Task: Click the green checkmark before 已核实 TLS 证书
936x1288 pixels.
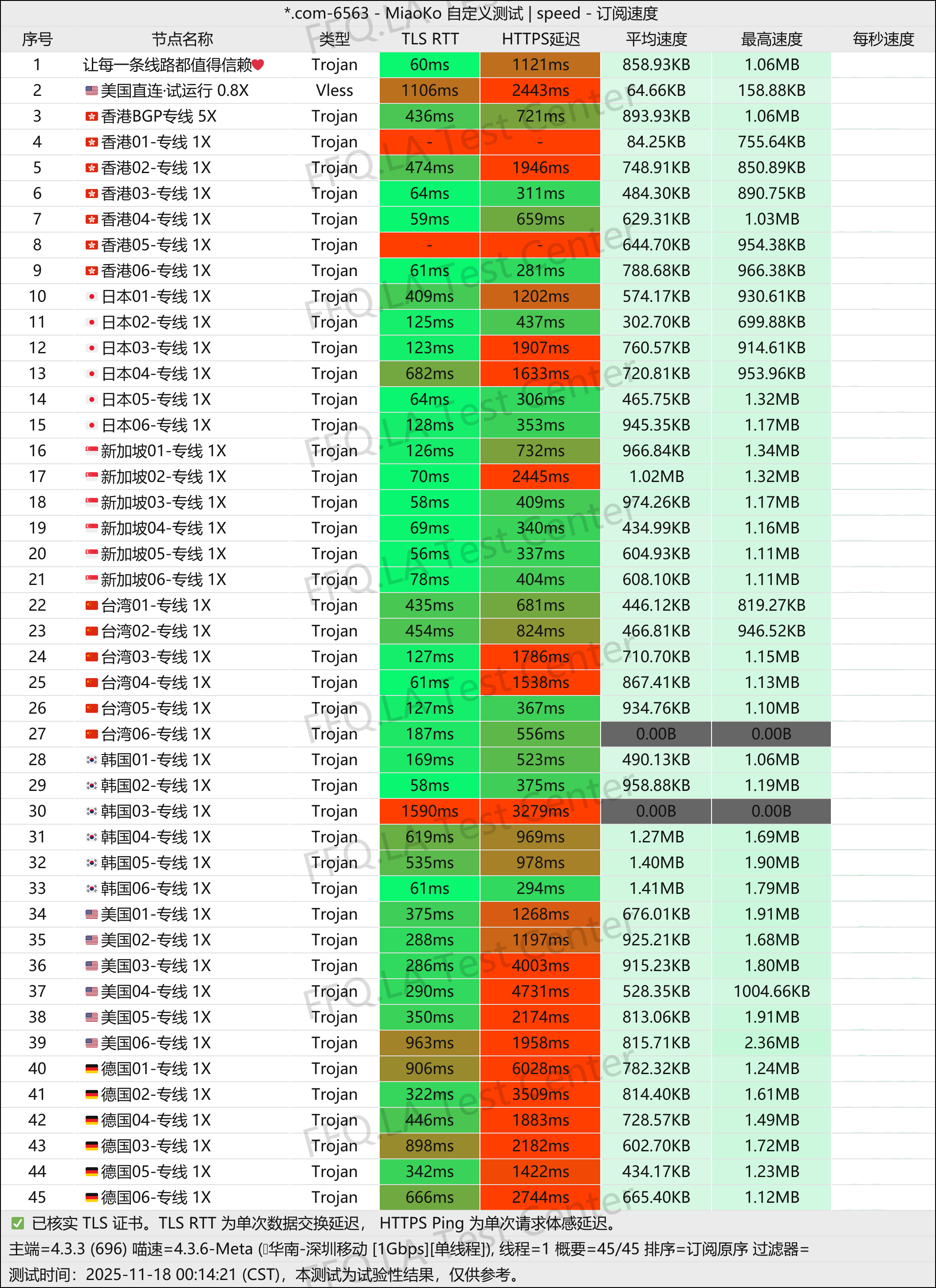Action: pyautogui.click(x=18, y=1223)
